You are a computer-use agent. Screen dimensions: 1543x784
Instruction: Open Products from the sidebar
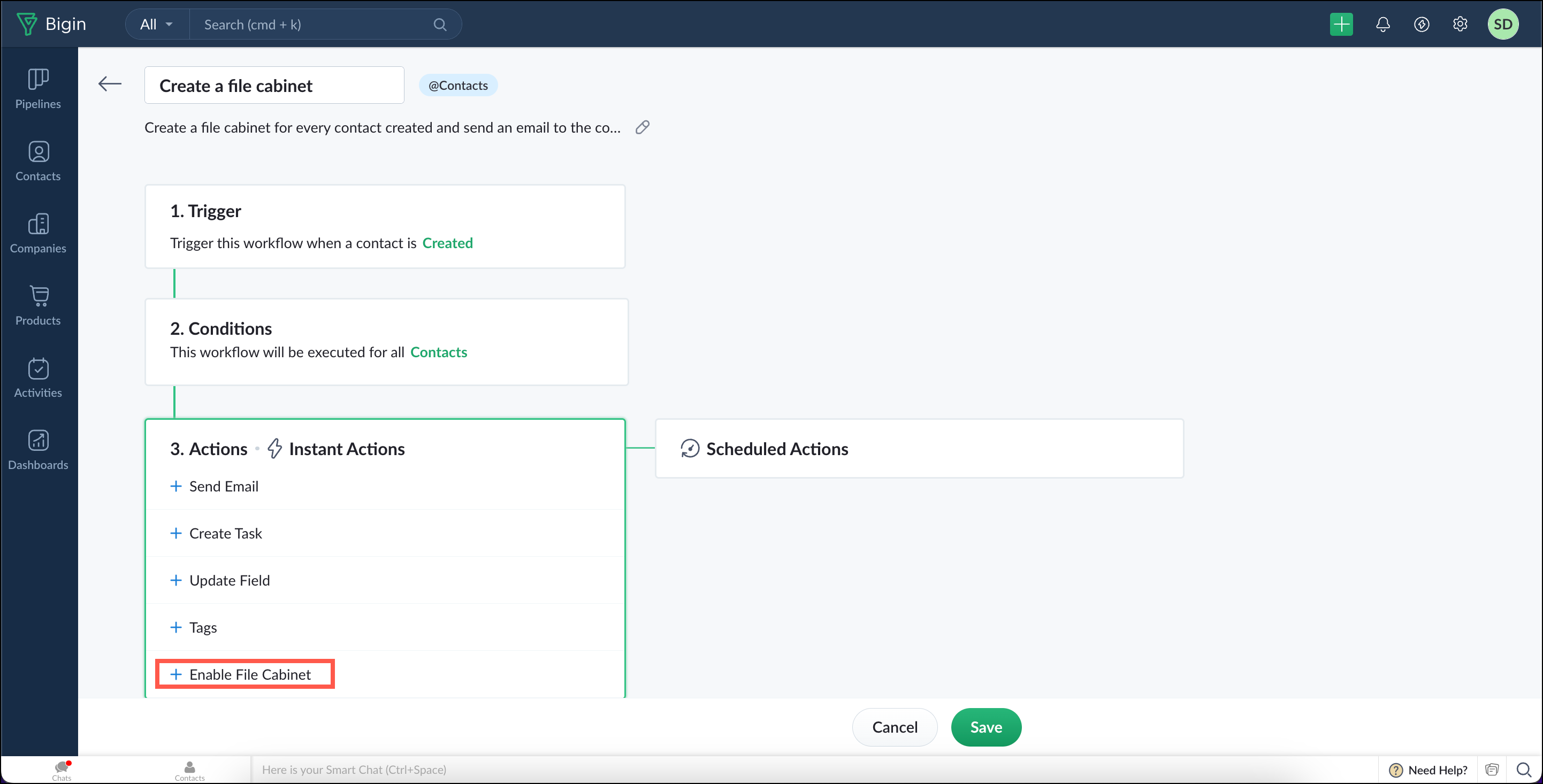(x=38, y=305)
